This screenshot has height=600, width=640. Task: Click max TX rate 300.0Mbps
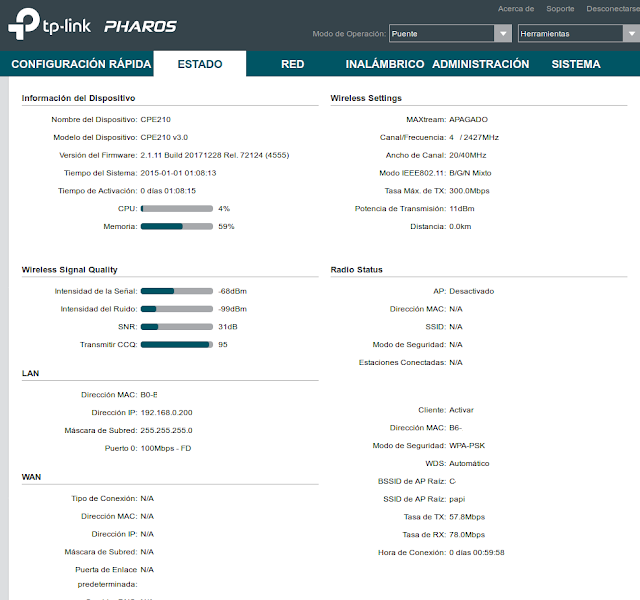click(469, 191)
